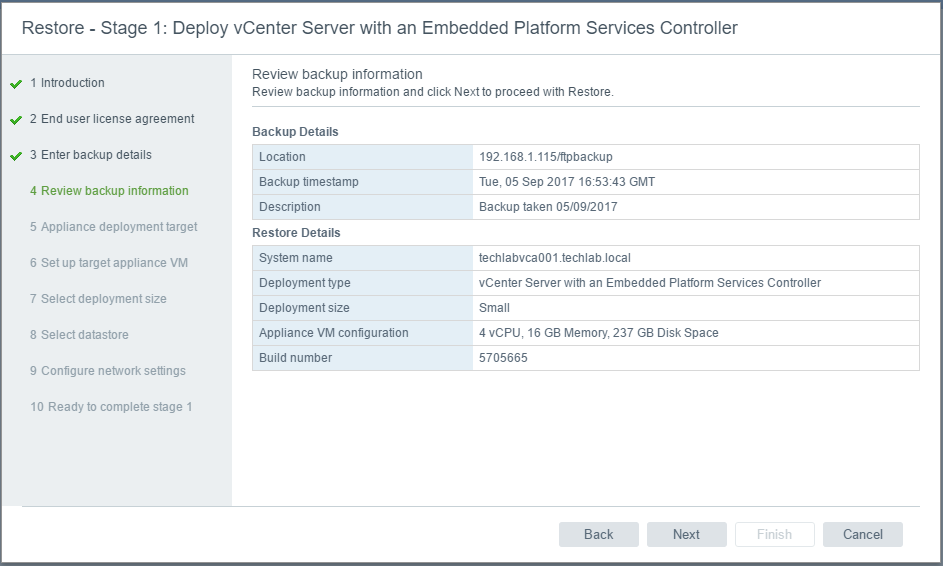The image size is (943, 566).
Task: Select step 7 Select deployment size
Action: [98, 299]
